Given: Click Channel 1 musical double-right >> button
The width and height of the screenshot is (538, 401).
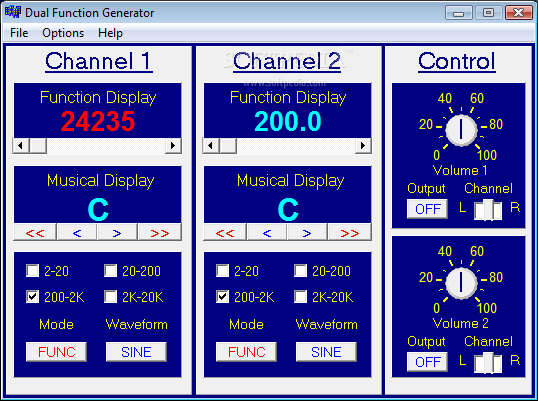Looking at the screenshot, I should [x=160, y=233].
